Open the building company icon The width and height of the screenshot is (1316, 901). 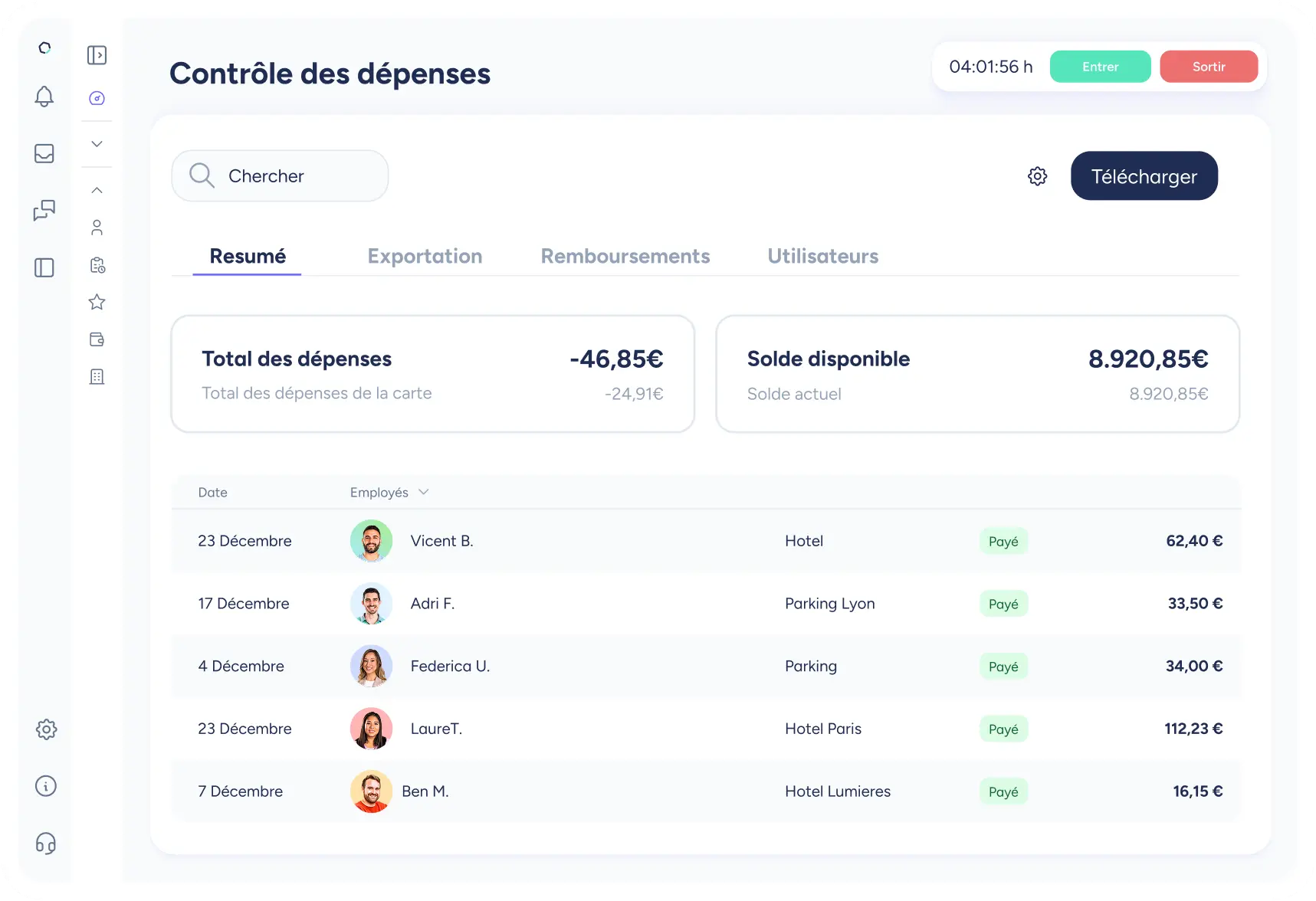97,377
